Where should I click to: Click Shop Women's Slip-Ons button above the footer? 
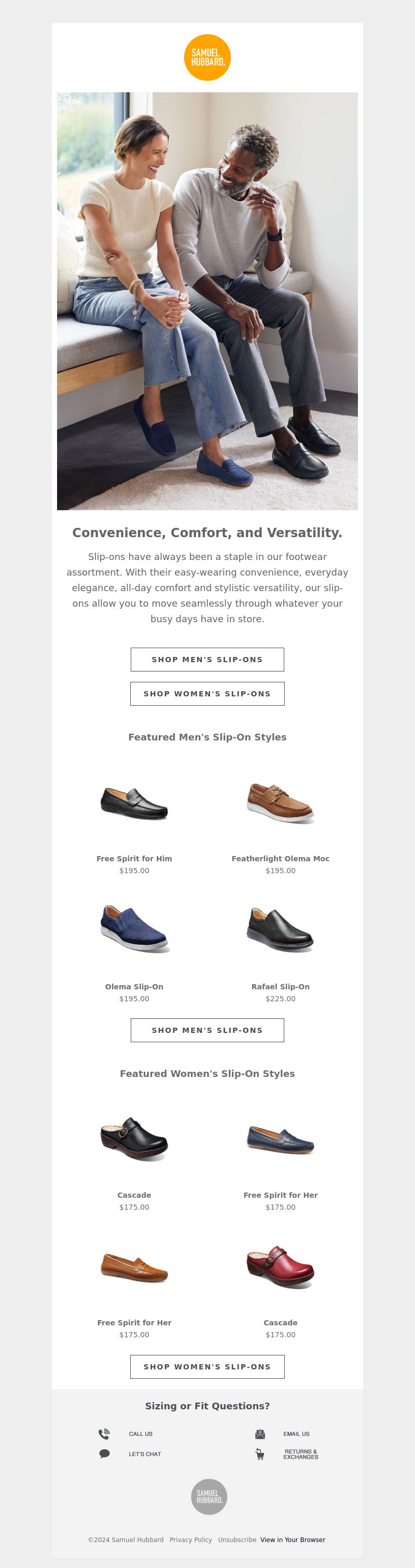tap(207, 1366)
